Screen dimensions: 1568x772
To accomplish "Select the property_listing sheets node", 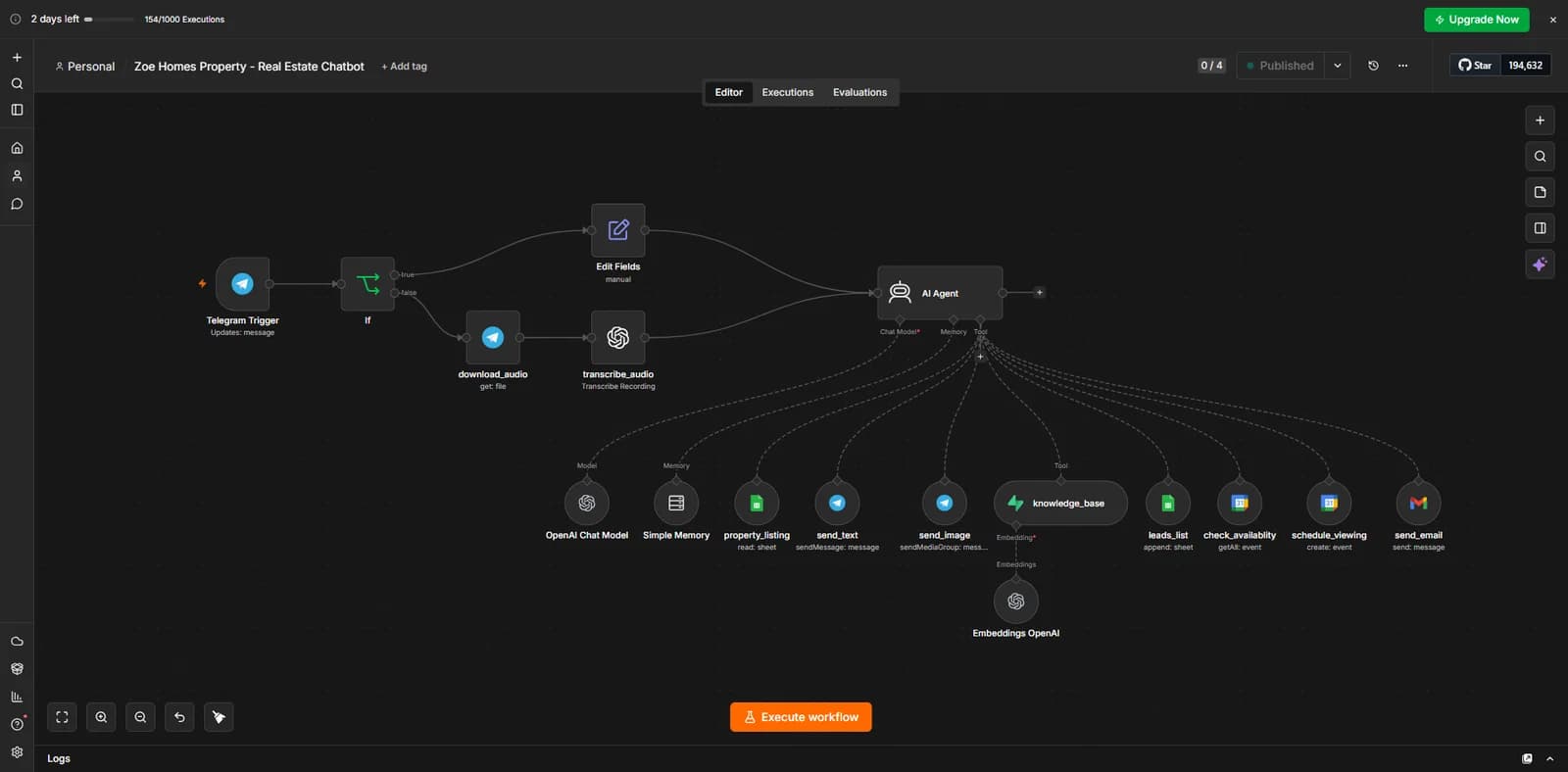I will 757,503.
